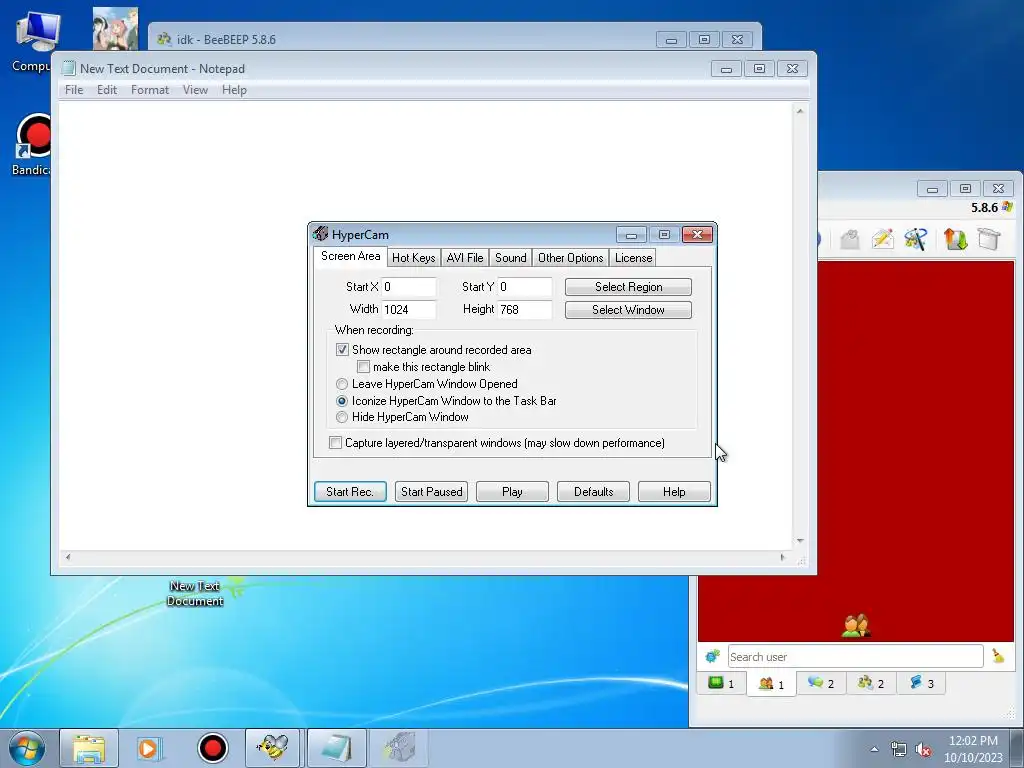Open the Windows Start menu
Image resolution: width=1024 pixels, height=768 pixels.
(x=26, y=748)
